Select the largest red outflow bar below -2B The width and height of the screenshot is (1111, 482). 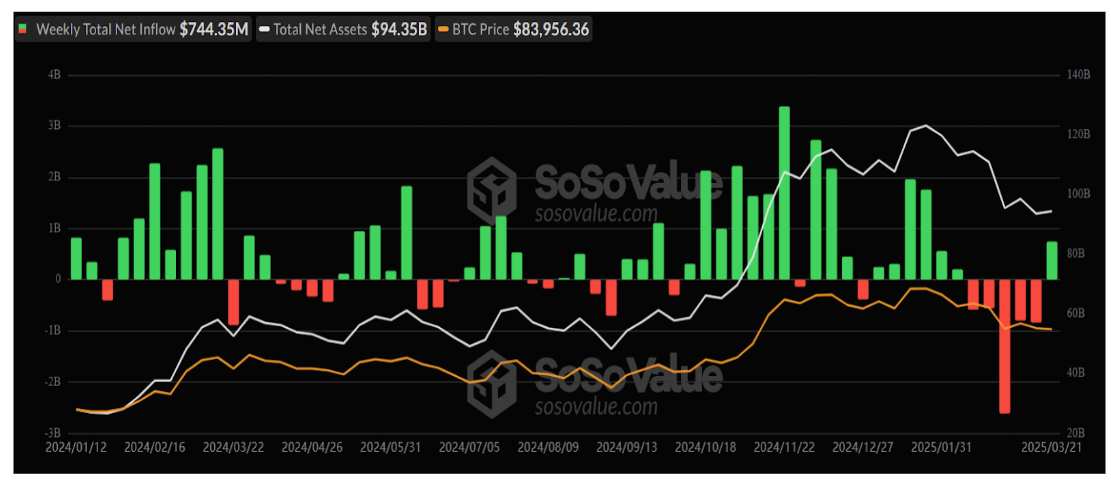pyautogui.click(x=1004, y=345)
